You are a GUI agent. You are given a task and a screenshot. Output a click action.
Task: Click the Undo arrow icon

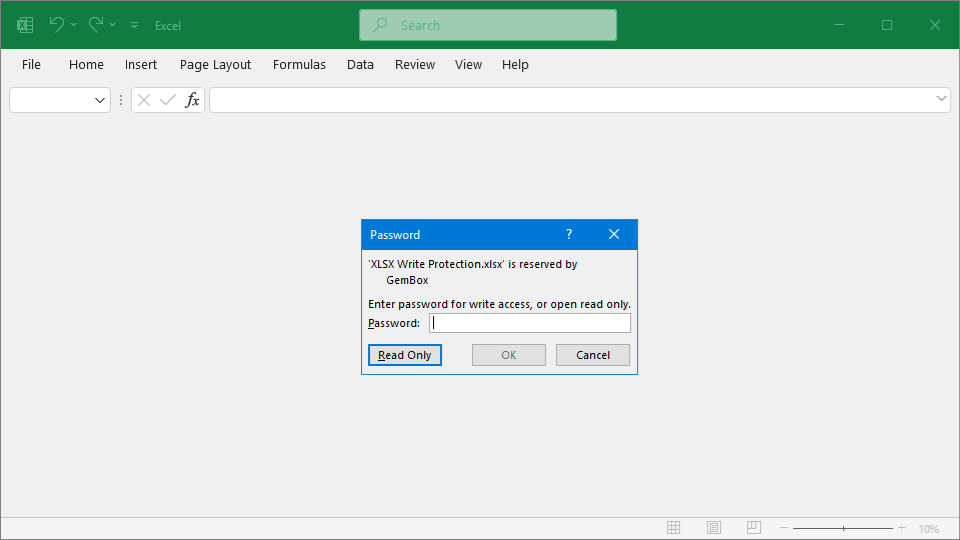coord(56,24)
